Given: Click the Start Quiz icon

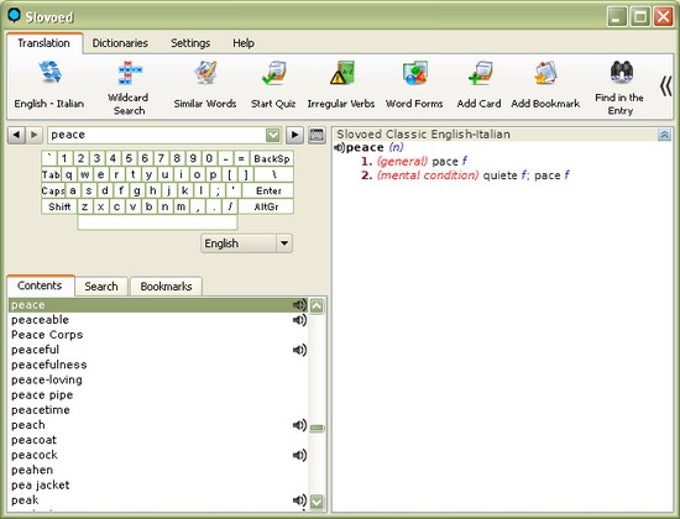Looking at the screenshot, I should click(273, 72).
